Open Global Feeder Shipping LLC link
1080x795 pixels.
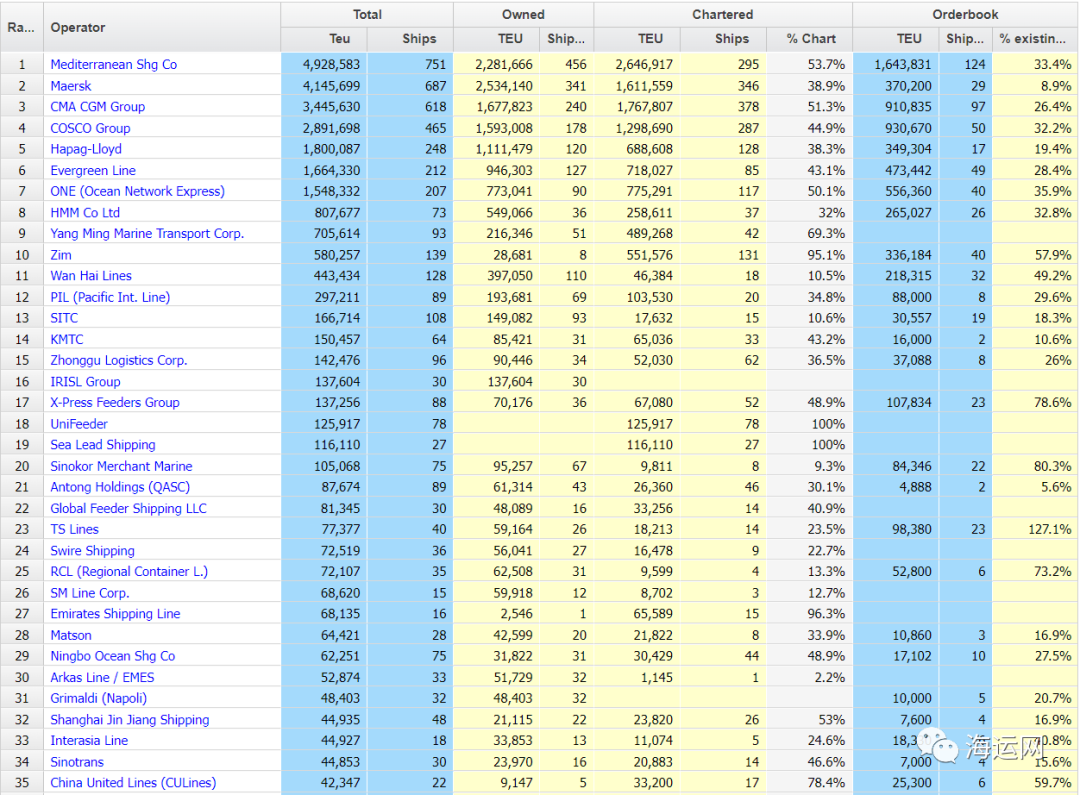click(128, 508)
